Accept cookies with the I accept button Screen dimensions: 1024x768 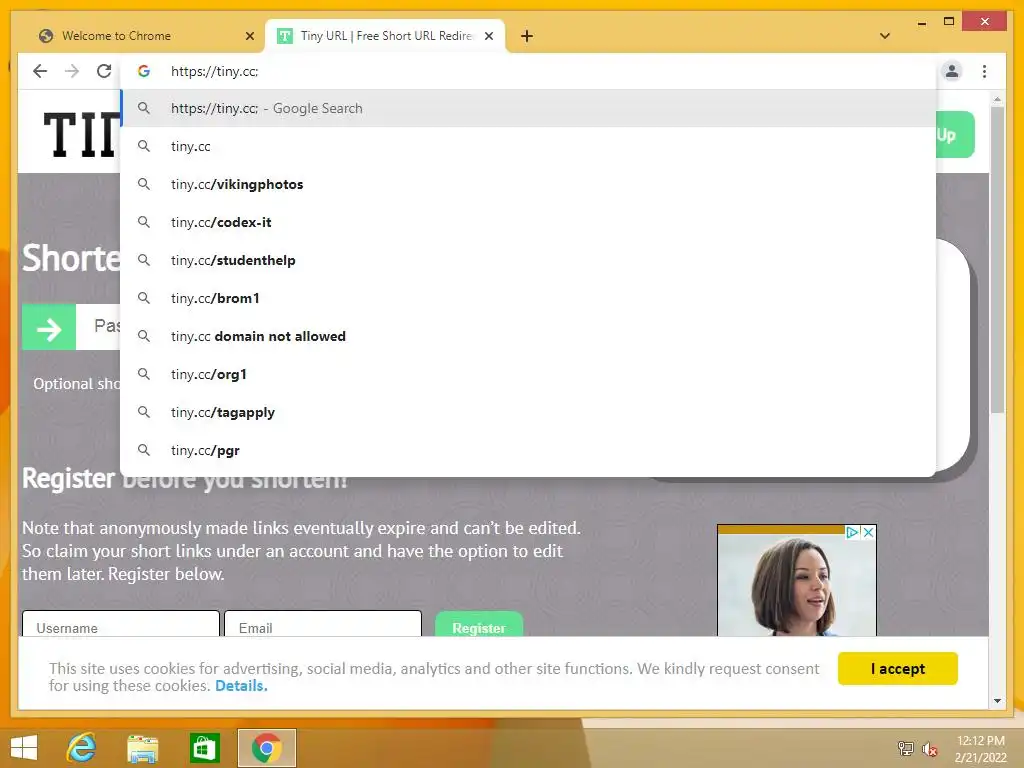897,668
